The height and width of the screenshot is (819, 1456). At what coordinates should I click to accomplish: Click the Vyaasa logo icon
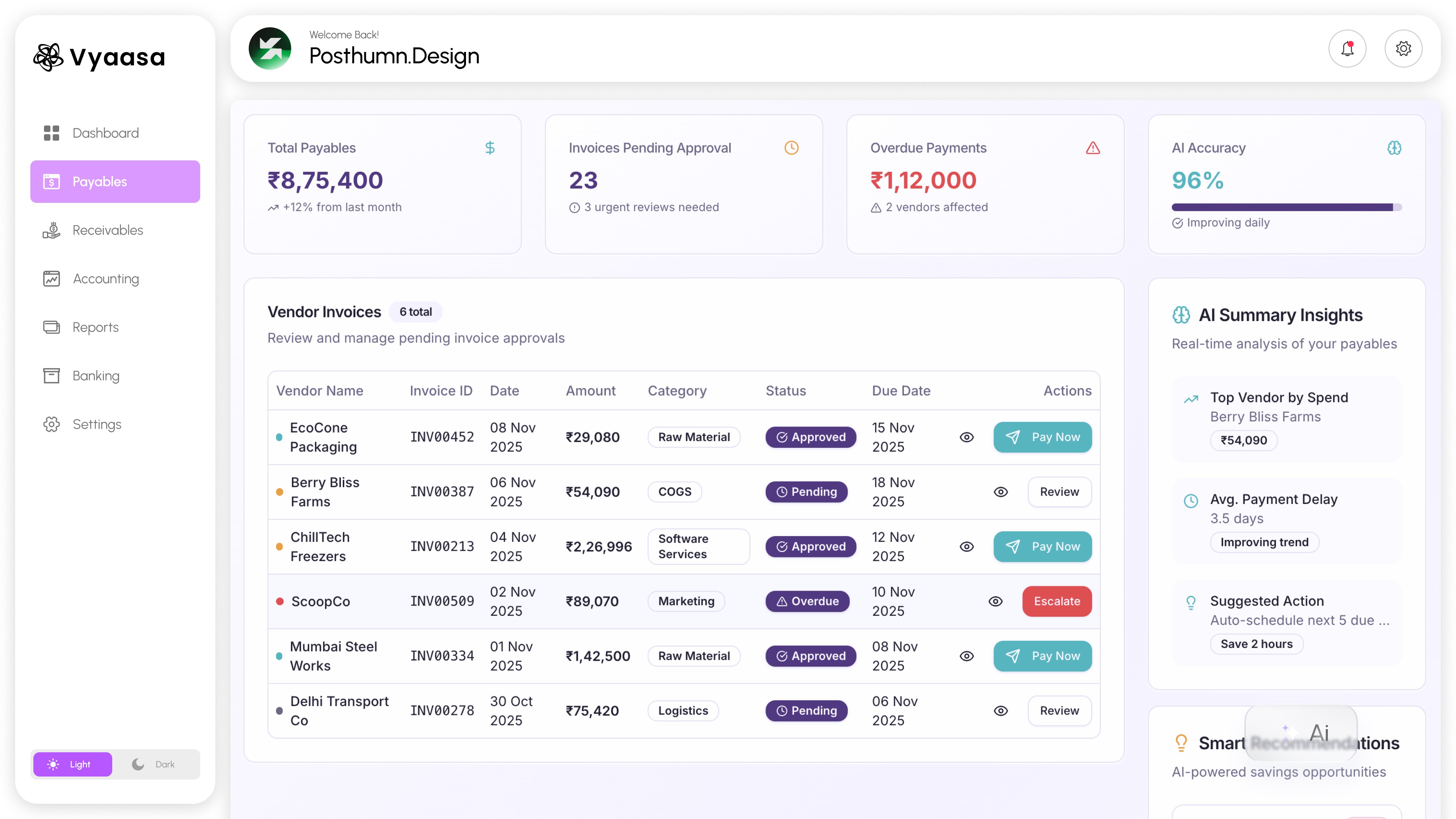click(x=48, y=56)
